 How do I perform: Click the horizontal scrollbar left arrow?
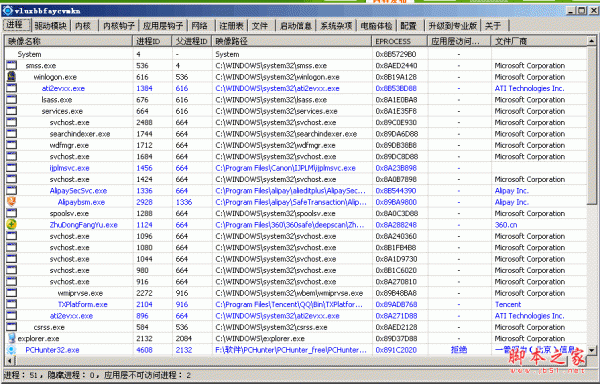pyautogui.click(x=10, y=360)
